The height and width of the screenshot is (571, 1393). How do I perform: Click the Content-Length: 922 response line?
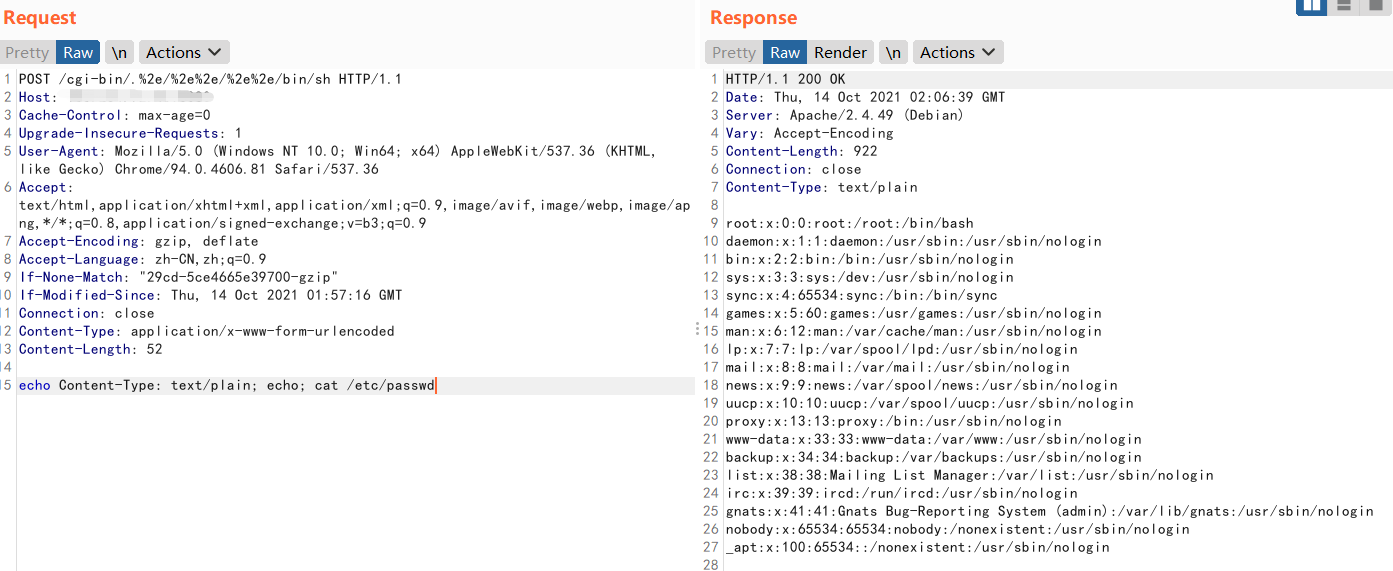pyautogui.click(x=802, y=151)
